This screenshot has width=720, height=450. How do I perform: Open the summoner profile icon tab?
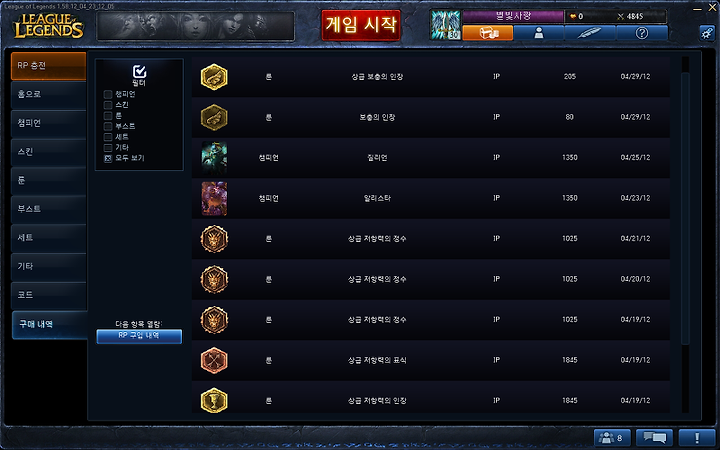click(539, 33)
